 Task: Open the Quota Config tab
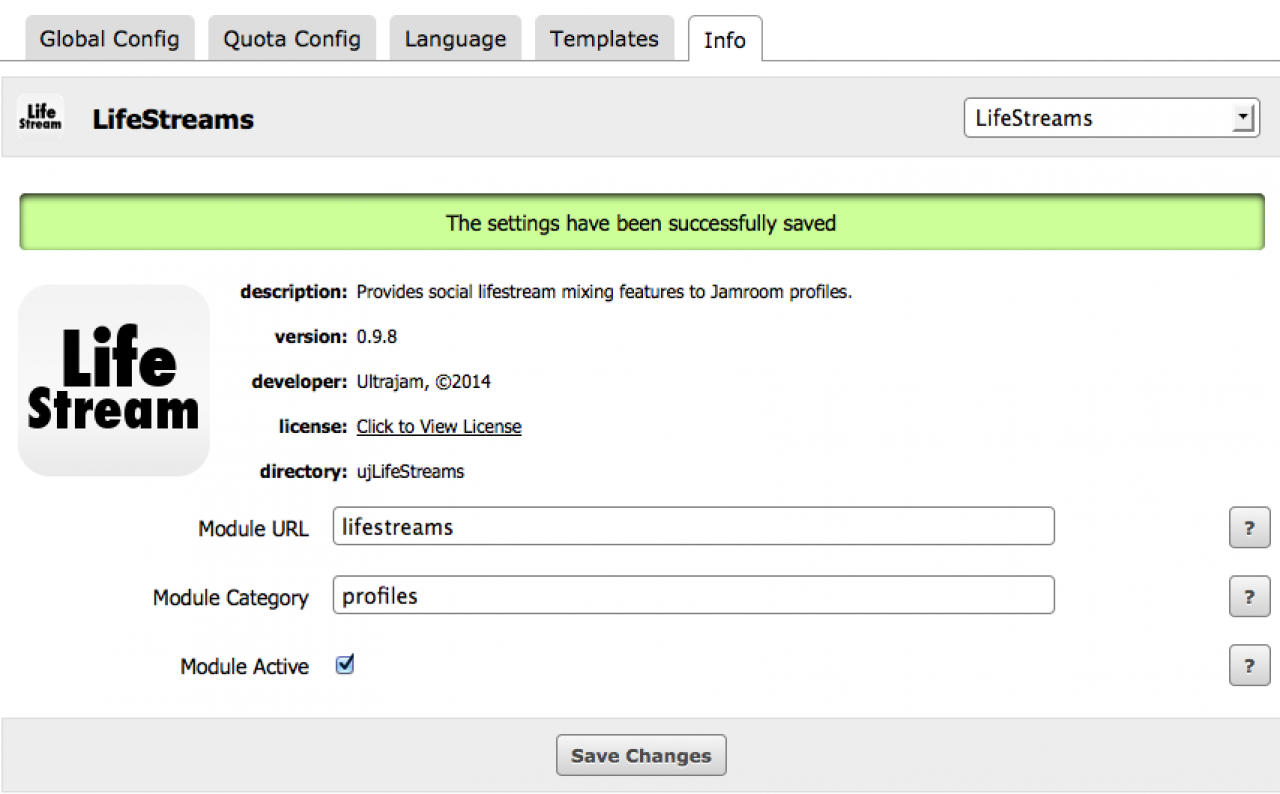292,39
